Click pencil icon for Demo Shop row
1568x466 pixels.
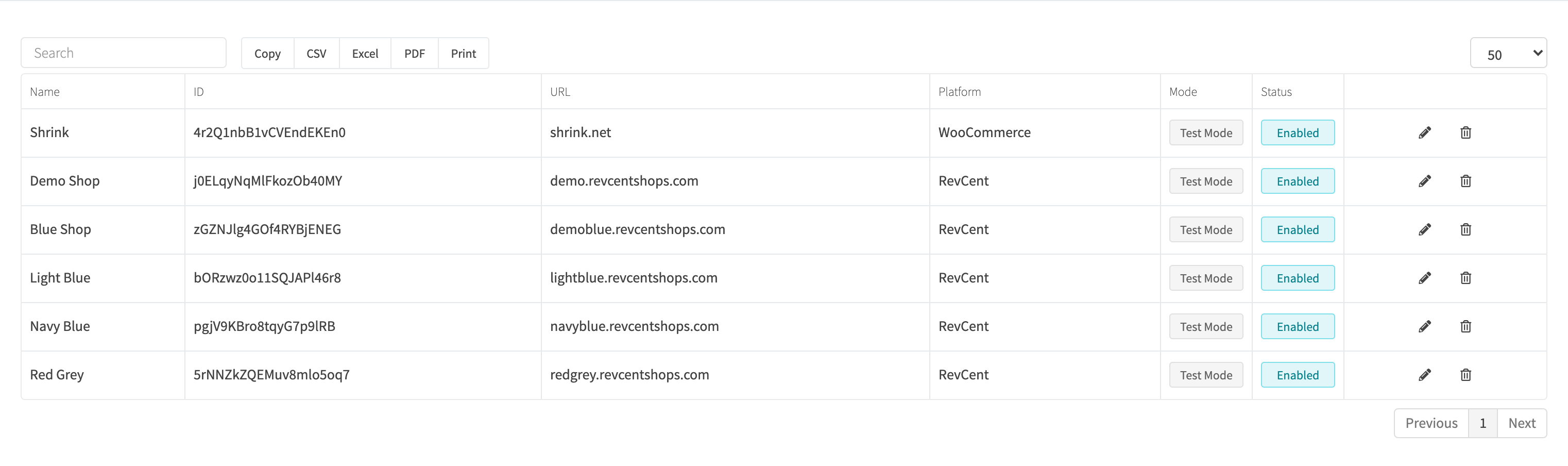click(1424, 181)
